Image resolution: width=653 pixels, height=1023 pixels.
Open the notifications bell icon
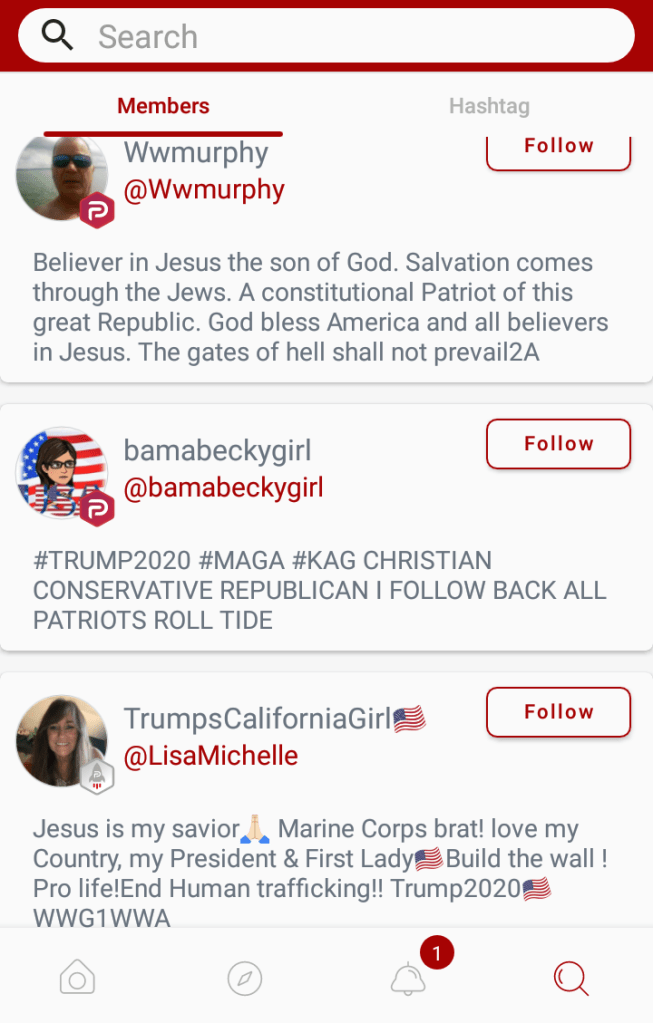point(408,979)
